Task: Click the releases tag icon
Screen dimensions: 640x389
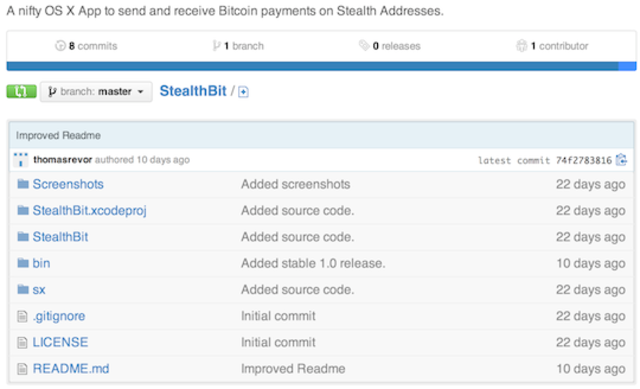Action: point(364,45)
